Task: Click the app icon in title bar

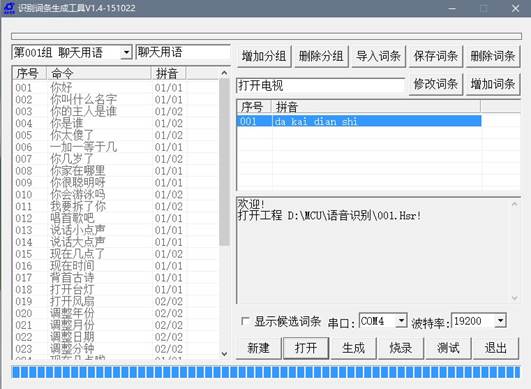Action: (9, 8)
